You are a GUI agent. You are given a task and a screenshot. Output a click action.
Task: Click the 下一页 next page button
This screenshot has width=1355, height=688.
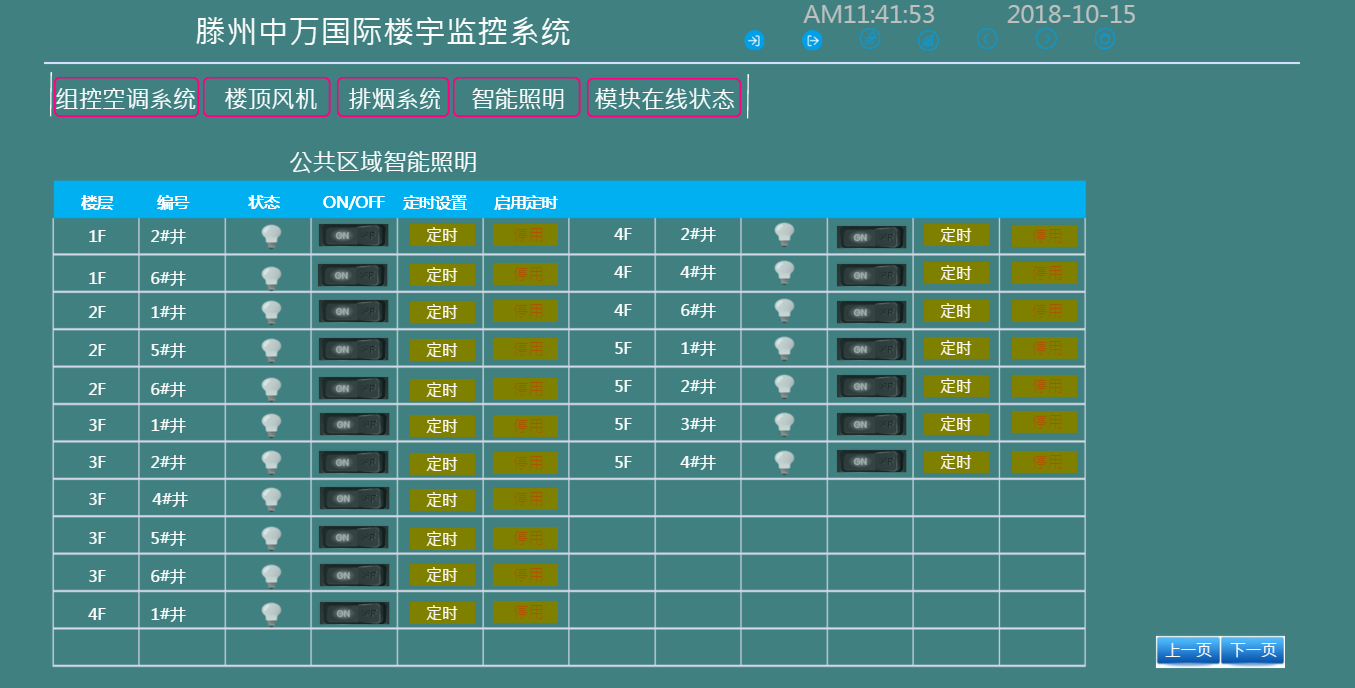(x=1253, y=651)
